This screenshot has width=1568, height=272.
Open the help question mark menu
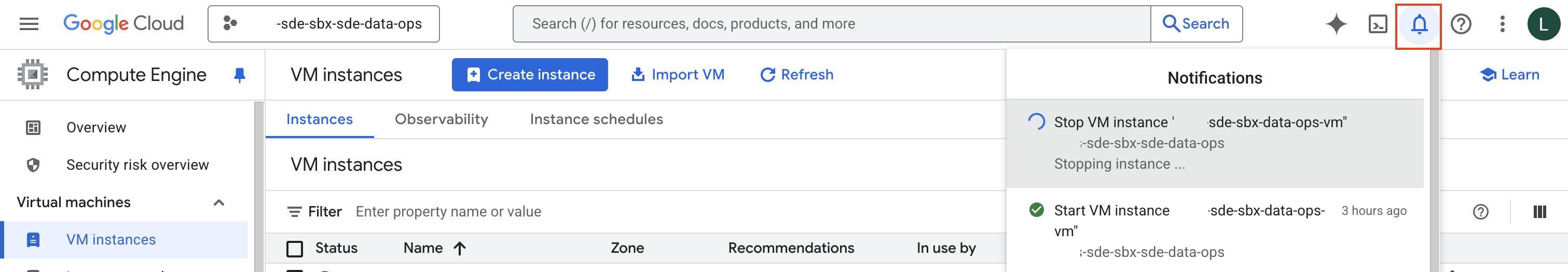(1461, 24)
